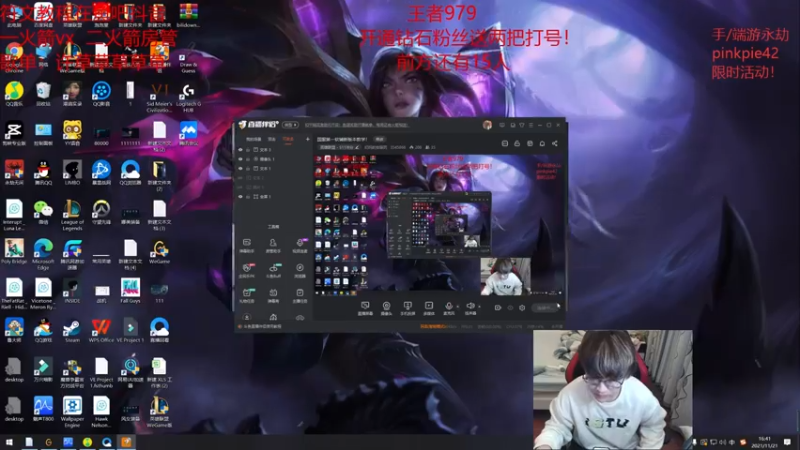The height and width of the screenshot is (450, 800).
Task: Click the webcam feed inside the streaming preview
Action: click(506, 276)
